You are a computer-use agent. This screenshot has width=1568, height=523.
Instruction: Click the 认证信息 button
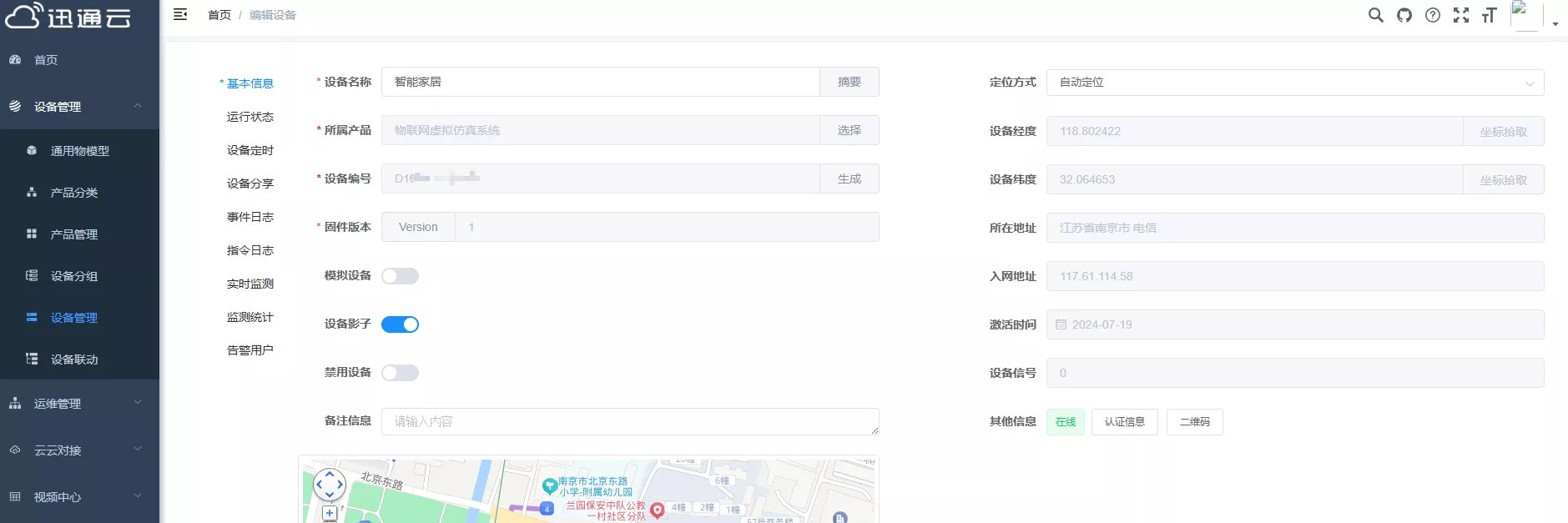tap(1124, 422)
